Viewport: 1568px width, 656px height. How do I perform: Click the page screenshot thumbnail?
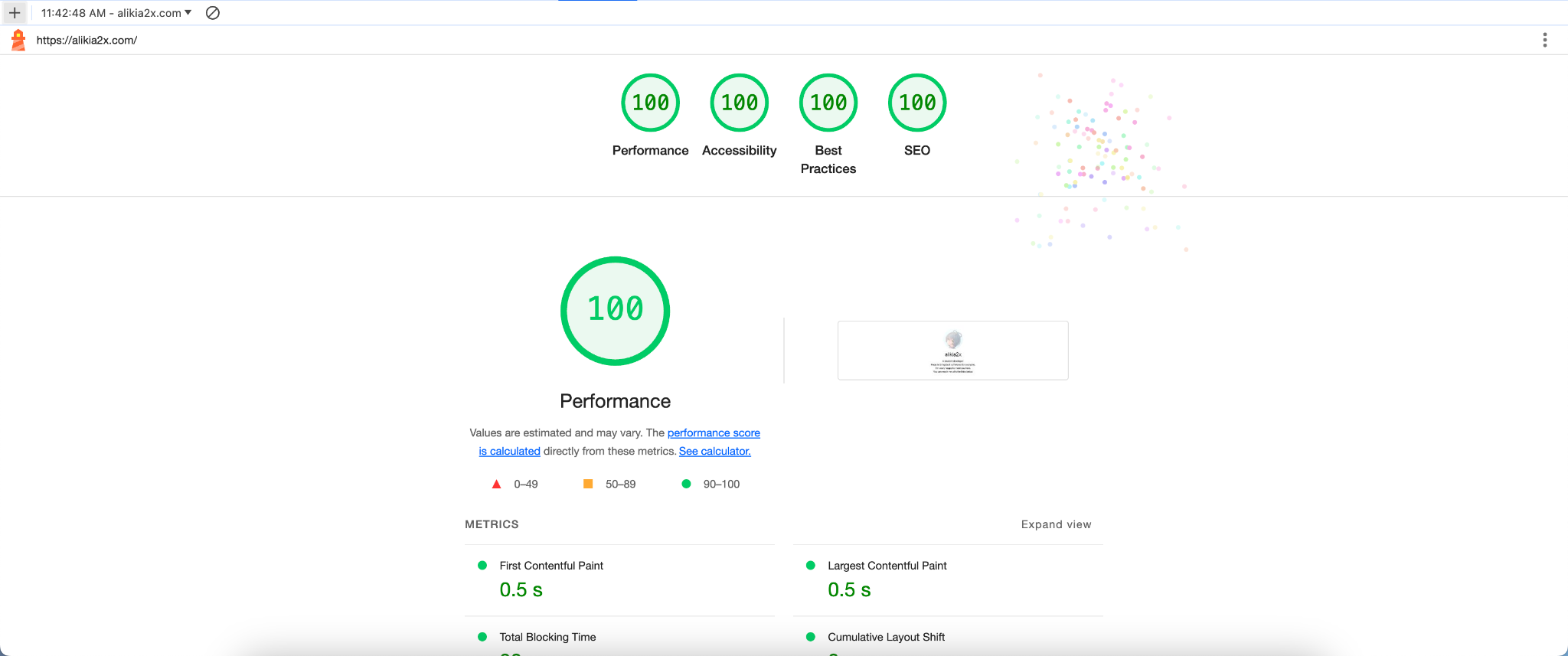[953, 351]
